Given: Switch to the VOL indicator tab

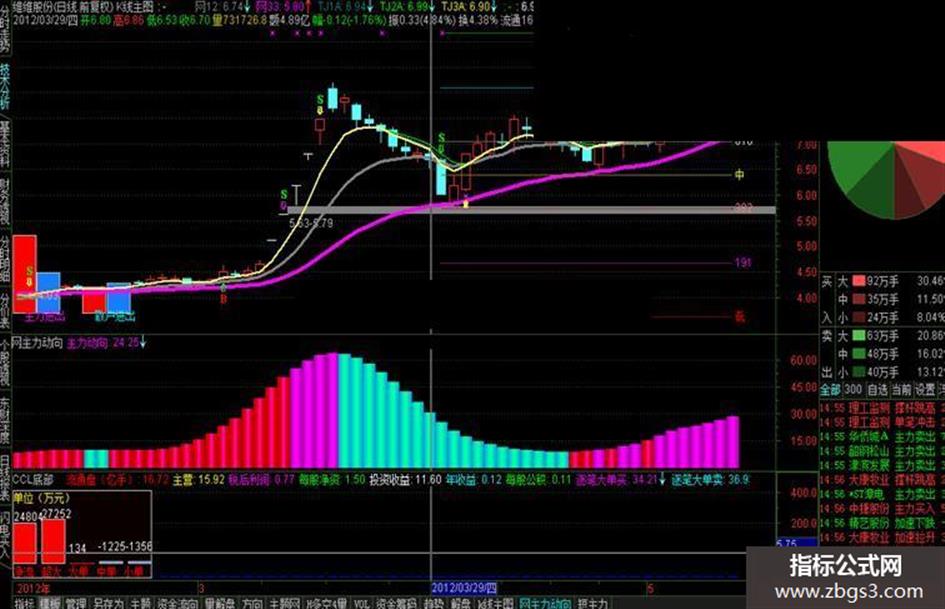Looking at the screenshot, I should pos(362,603).
